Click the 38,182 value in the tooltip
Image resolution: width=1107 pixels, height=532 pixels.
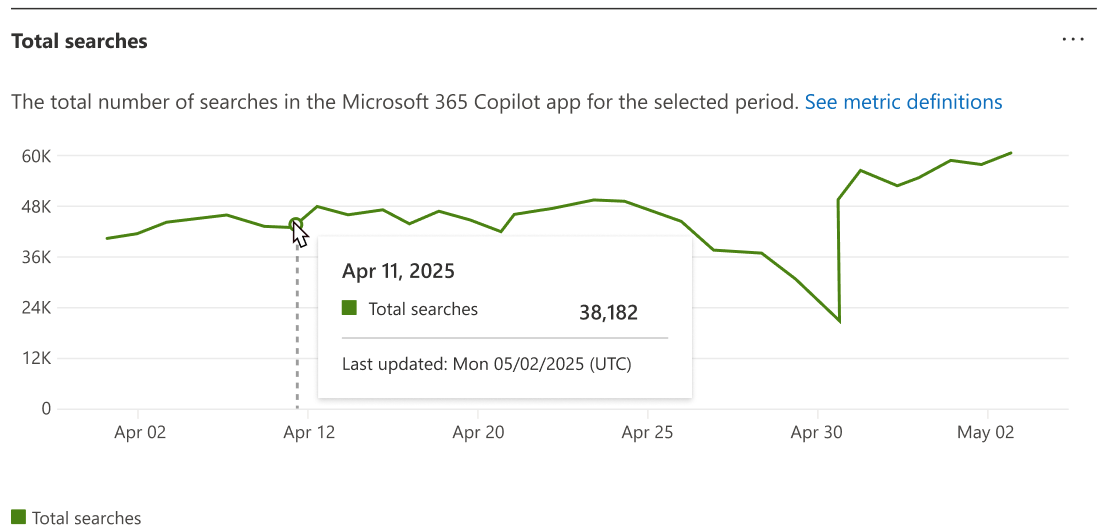(x=608, y=312)
